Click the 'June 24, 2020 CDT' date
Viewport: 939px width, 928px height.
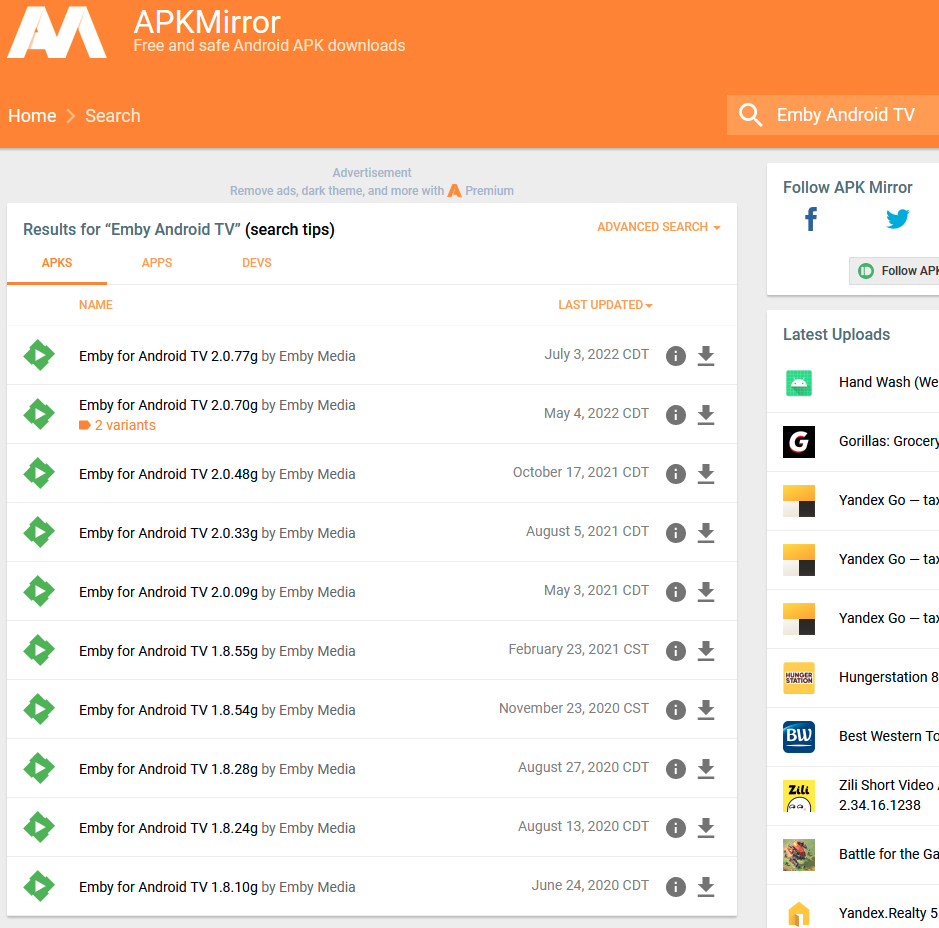(x=590, y=885)
